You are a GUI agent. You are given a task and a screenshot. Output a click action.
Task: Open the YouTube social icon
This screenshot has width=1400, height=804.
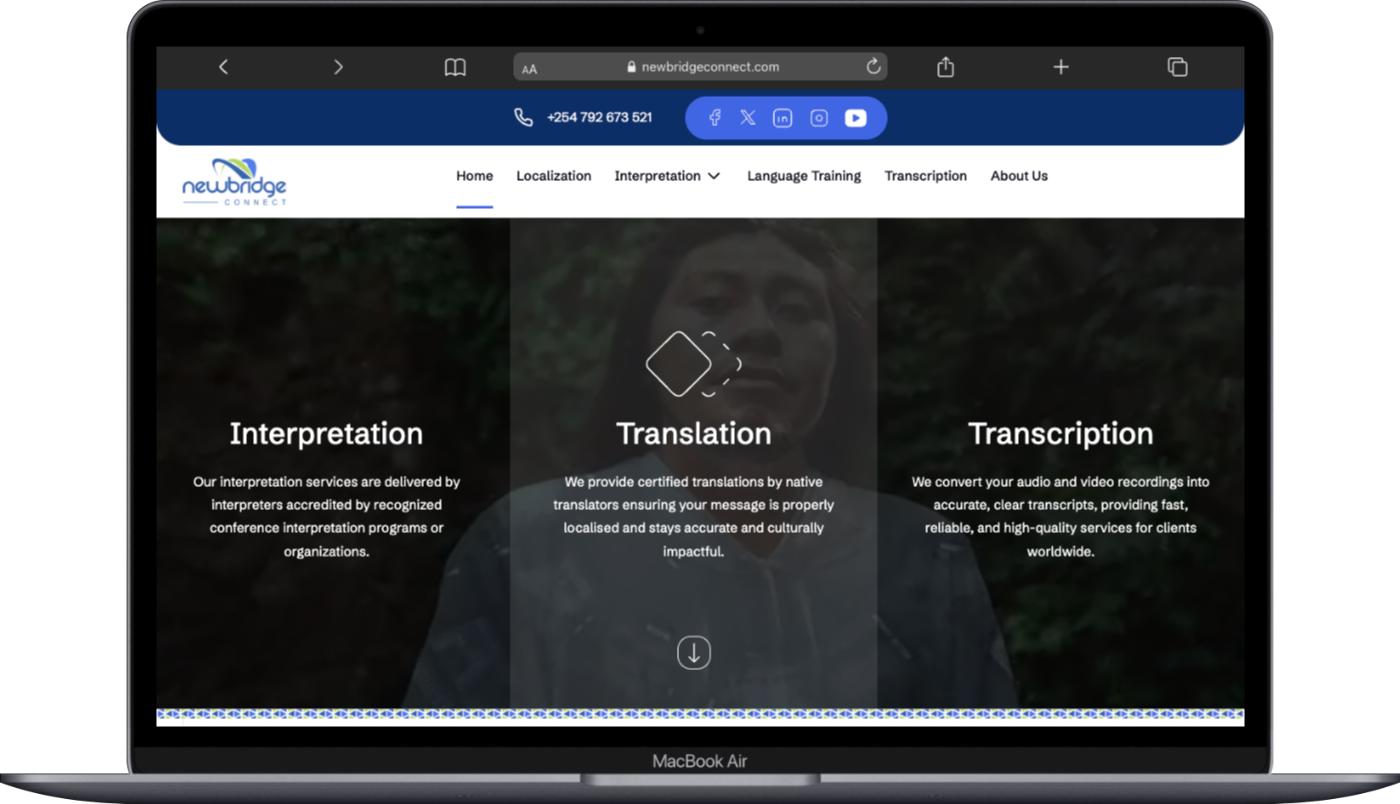coord(855,118)
